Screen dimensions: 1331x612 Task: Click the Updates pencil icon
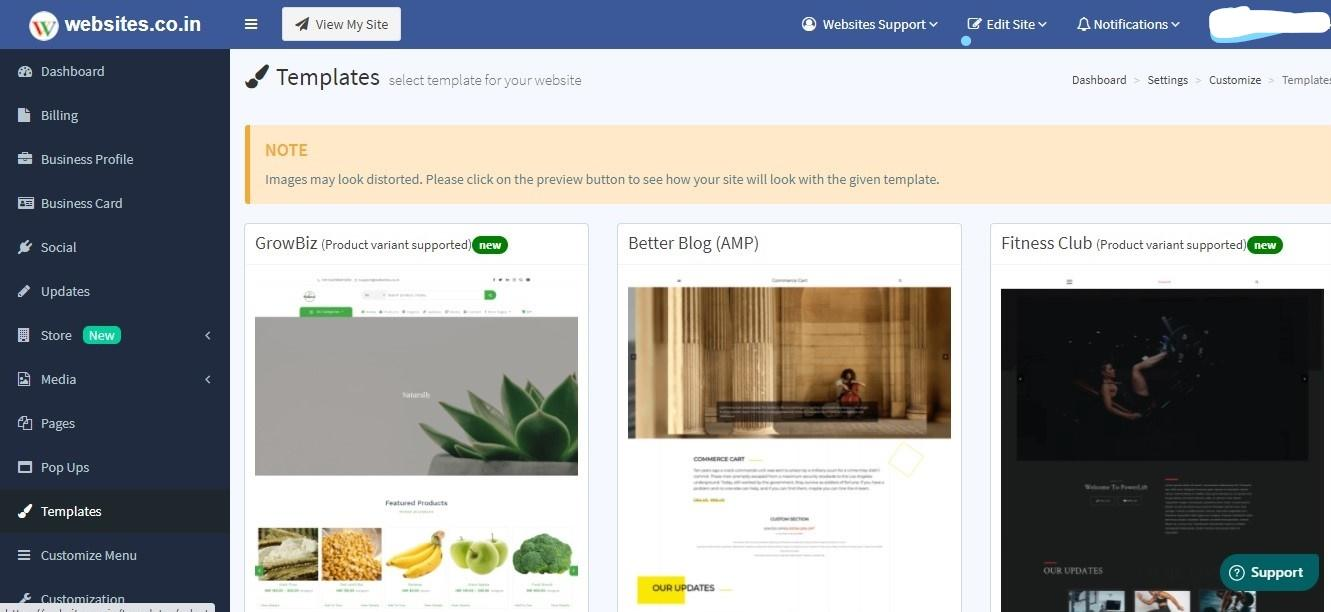point(25,291)
